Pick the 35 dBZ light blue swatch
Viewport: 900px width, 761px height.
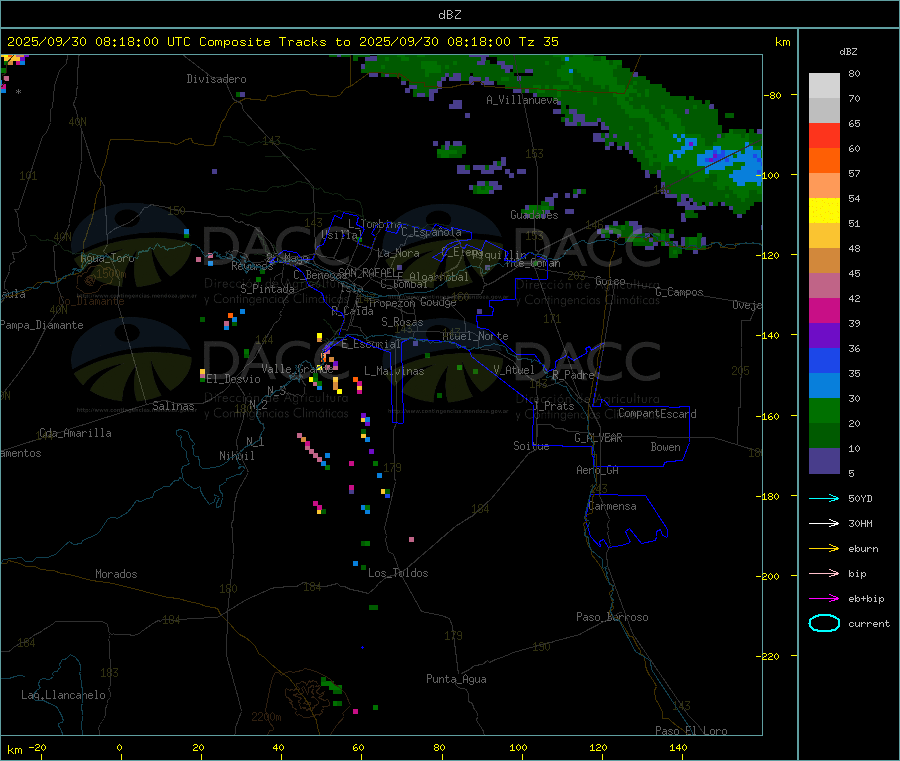pyautogui.click(x=824, y=386)
